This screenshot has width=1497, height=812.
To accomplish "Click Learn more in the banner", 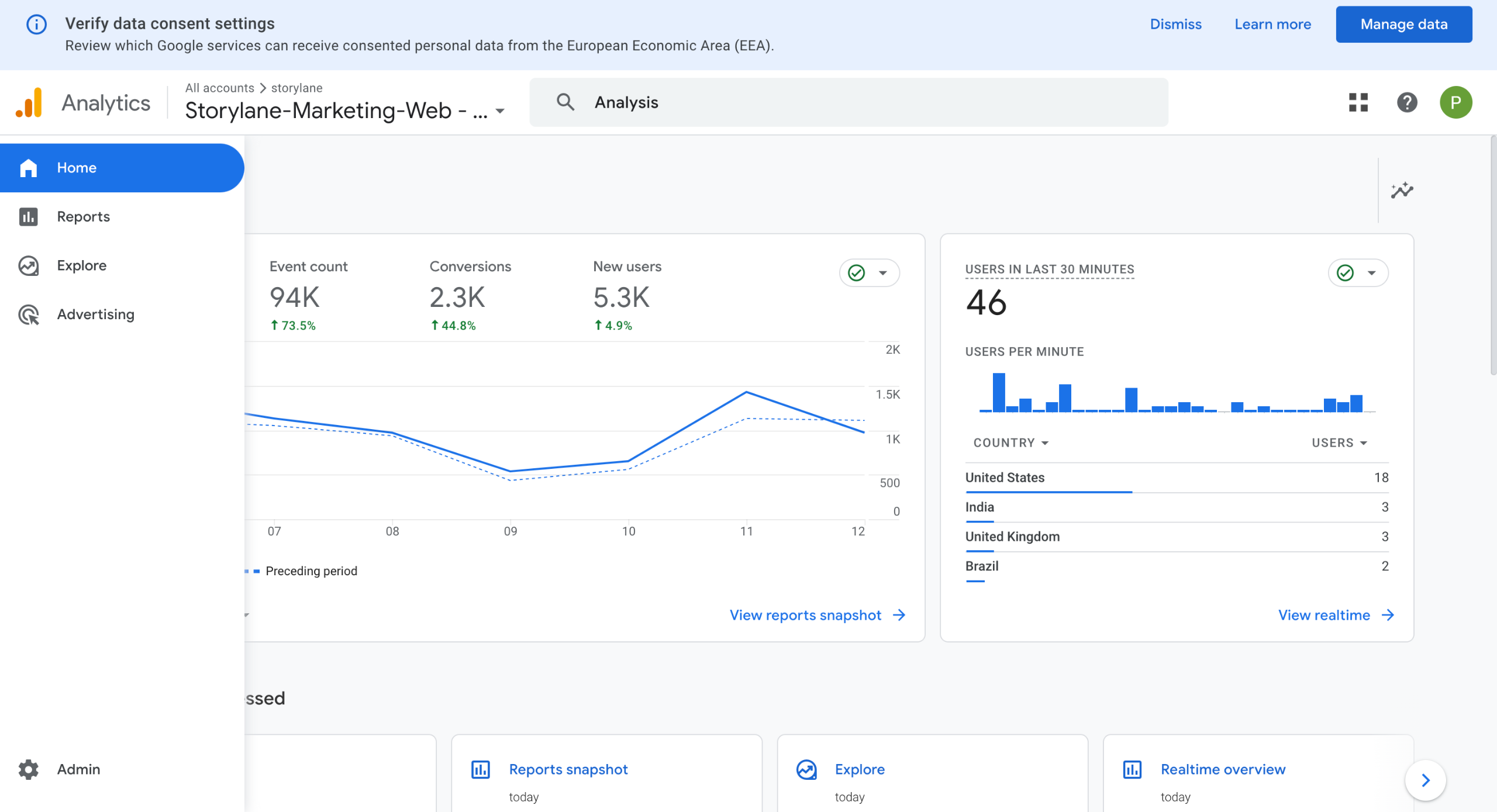I will (1272, 25).
